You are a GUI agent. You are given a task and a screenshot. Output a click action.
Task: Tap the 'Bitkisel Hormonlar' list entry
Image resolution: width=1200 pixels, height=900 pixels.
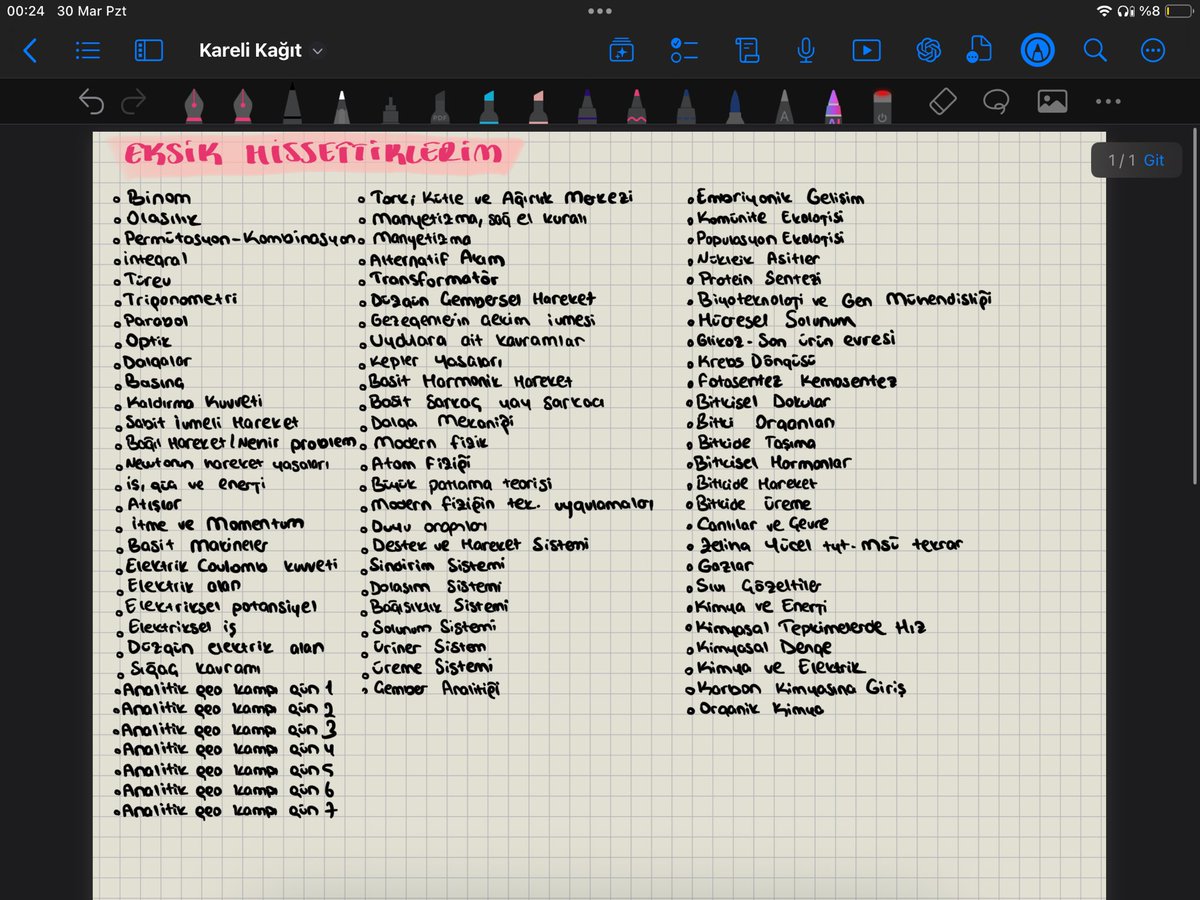pyautogui.click(x=773, y=463)
